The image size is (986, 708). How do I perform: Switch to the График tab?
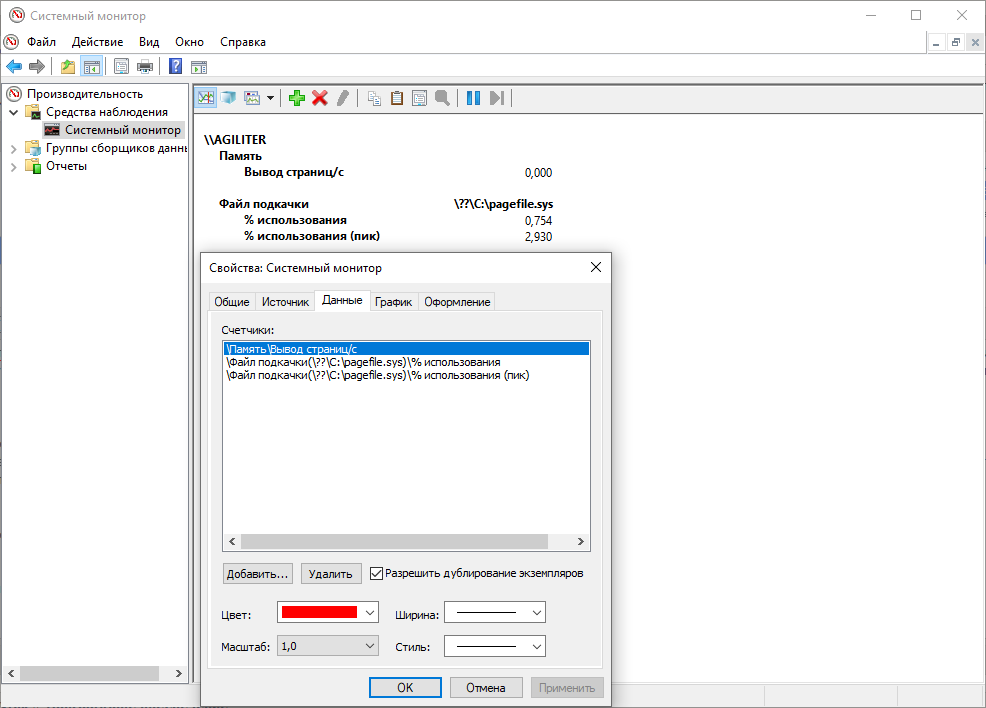394,302
